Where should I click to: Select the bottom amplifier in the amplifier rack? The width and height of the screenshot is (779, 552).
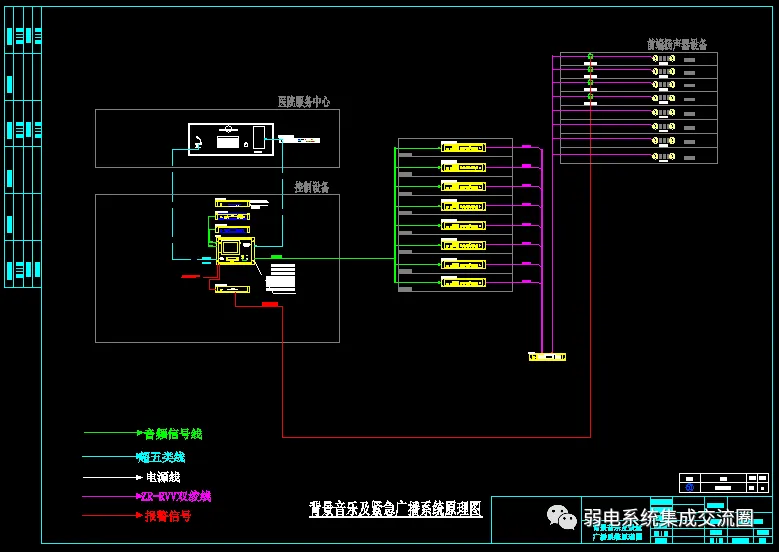click(463, 282)
